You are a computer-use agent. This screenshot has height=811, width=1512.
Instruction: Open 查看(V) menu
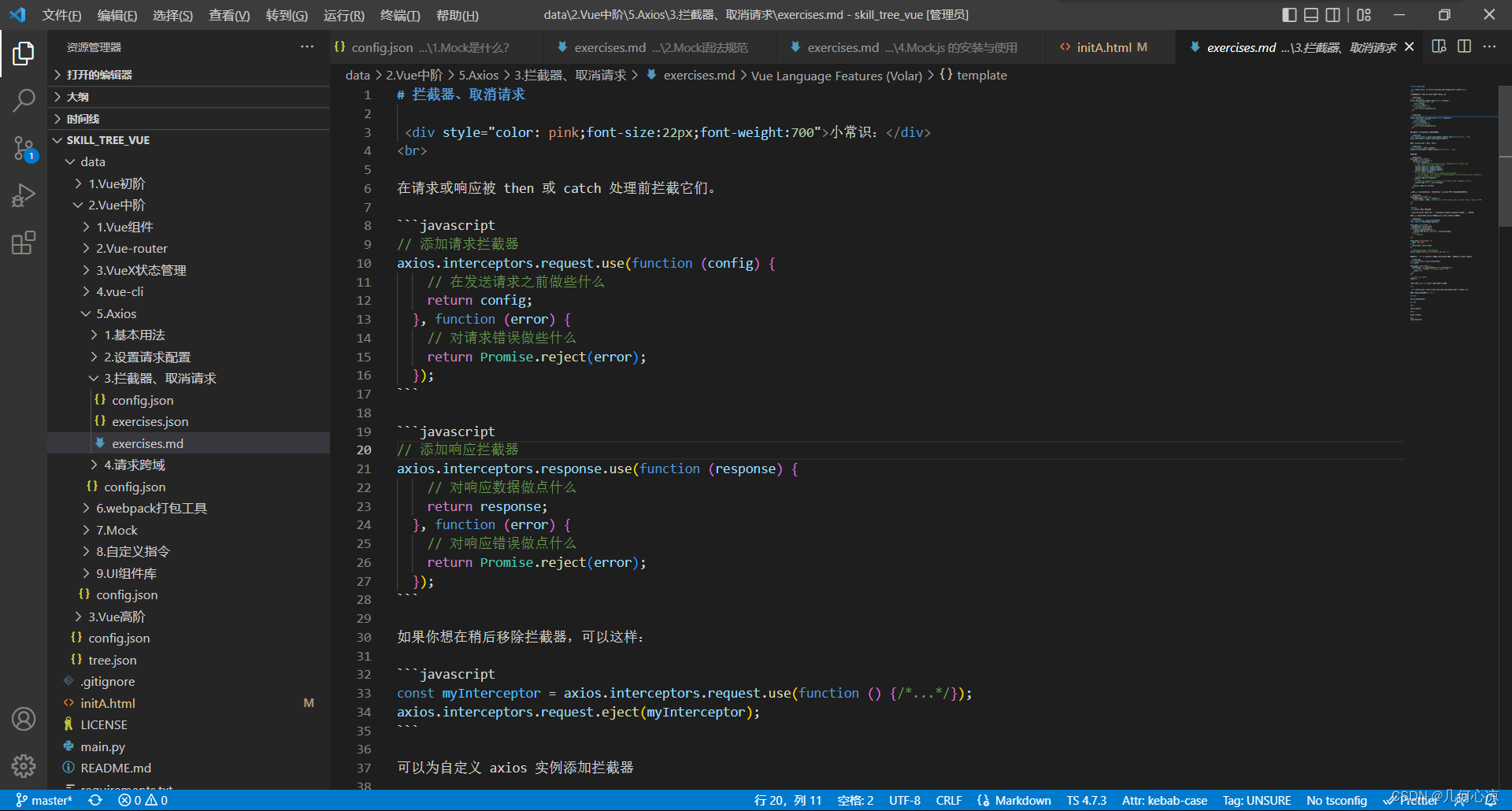tap(229, 15)
